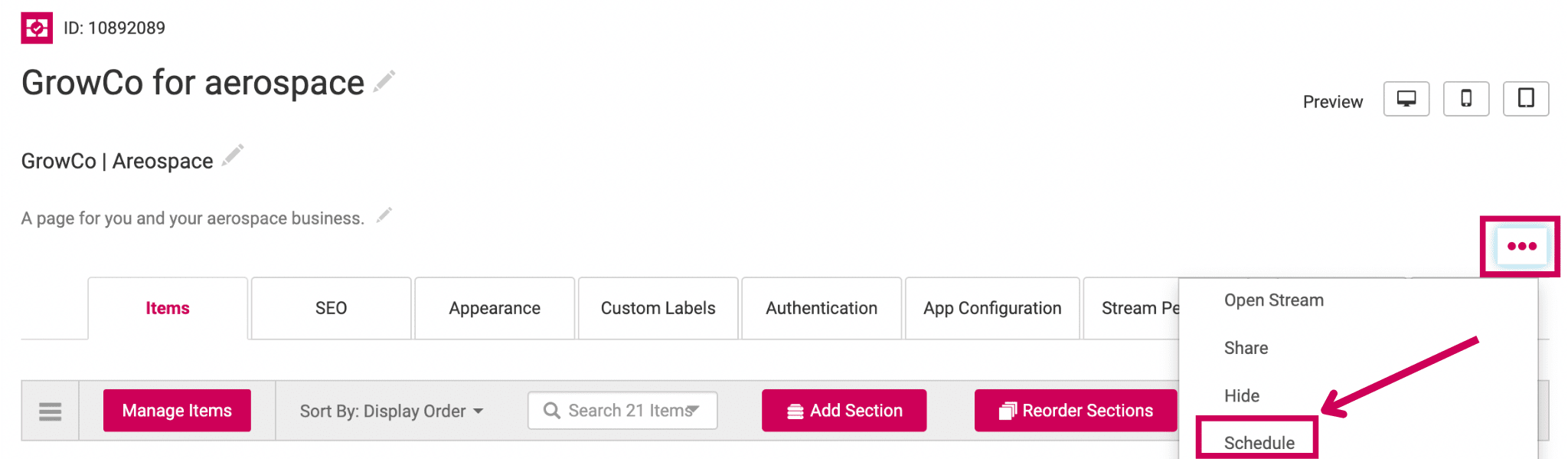Image resolution: width=1568 pixels, height=459 pixels.
Task: Open the Authentication tab
Action: click(822, 308)
